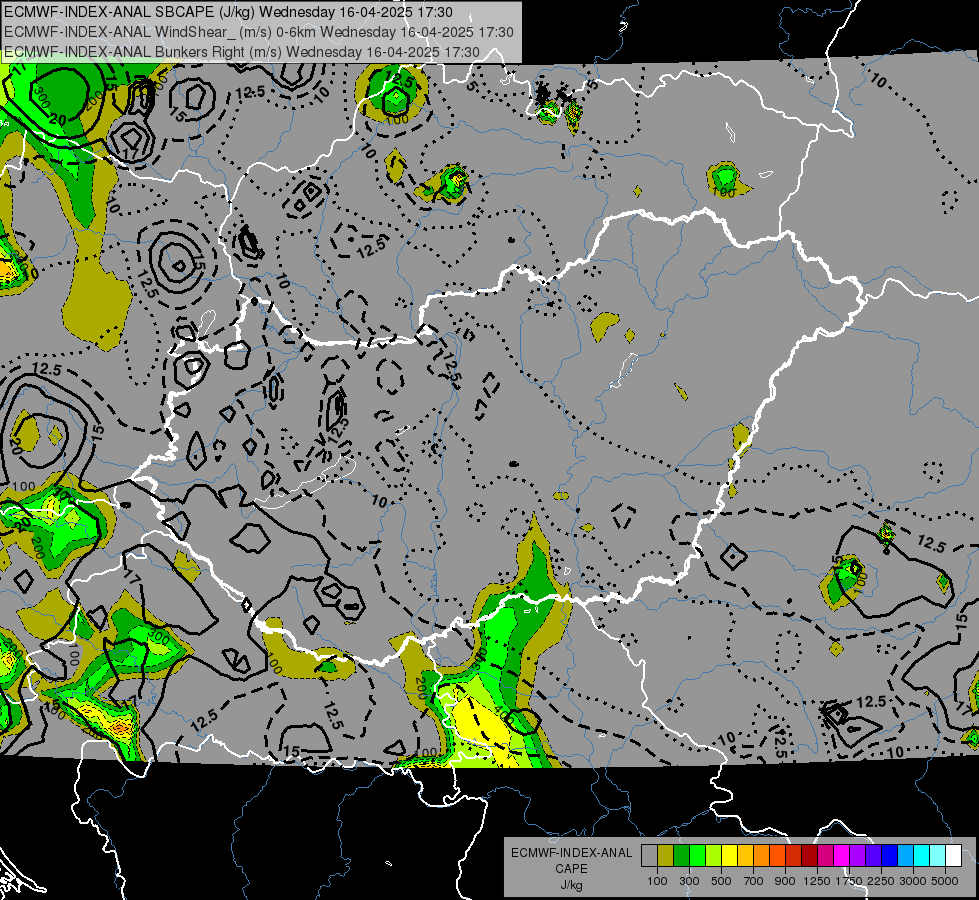The width and height of the screenshot is (979, 900).
Task: Click the legend scale value 1250
Action: tap(817, 881)
